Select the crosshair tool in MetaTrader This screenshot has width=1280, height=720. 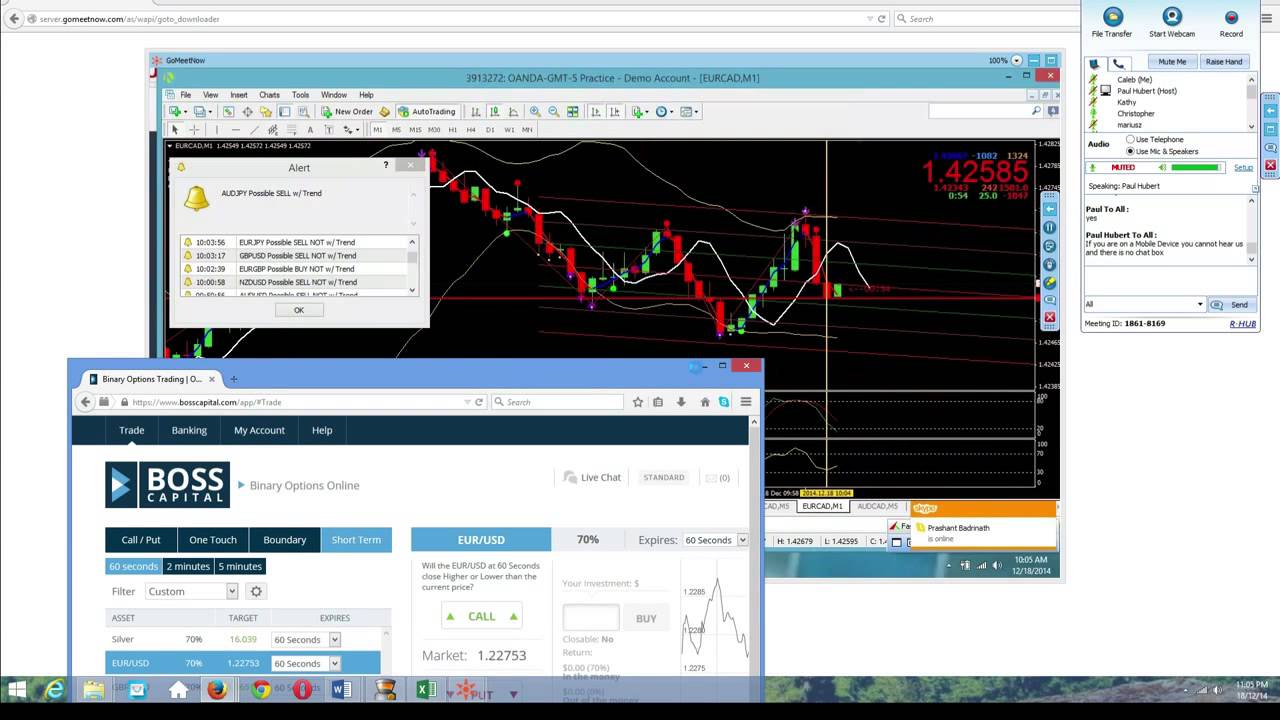click(x=194, y=130)
